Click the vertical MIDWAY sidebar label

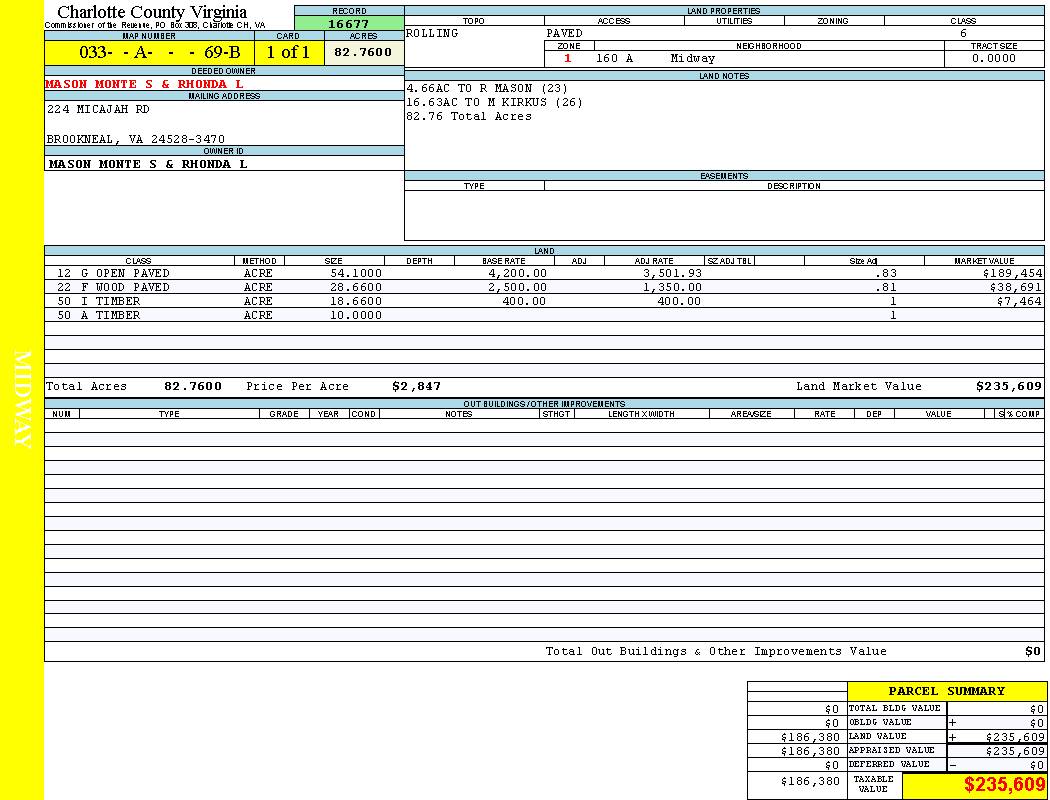[x=22, y=400]
